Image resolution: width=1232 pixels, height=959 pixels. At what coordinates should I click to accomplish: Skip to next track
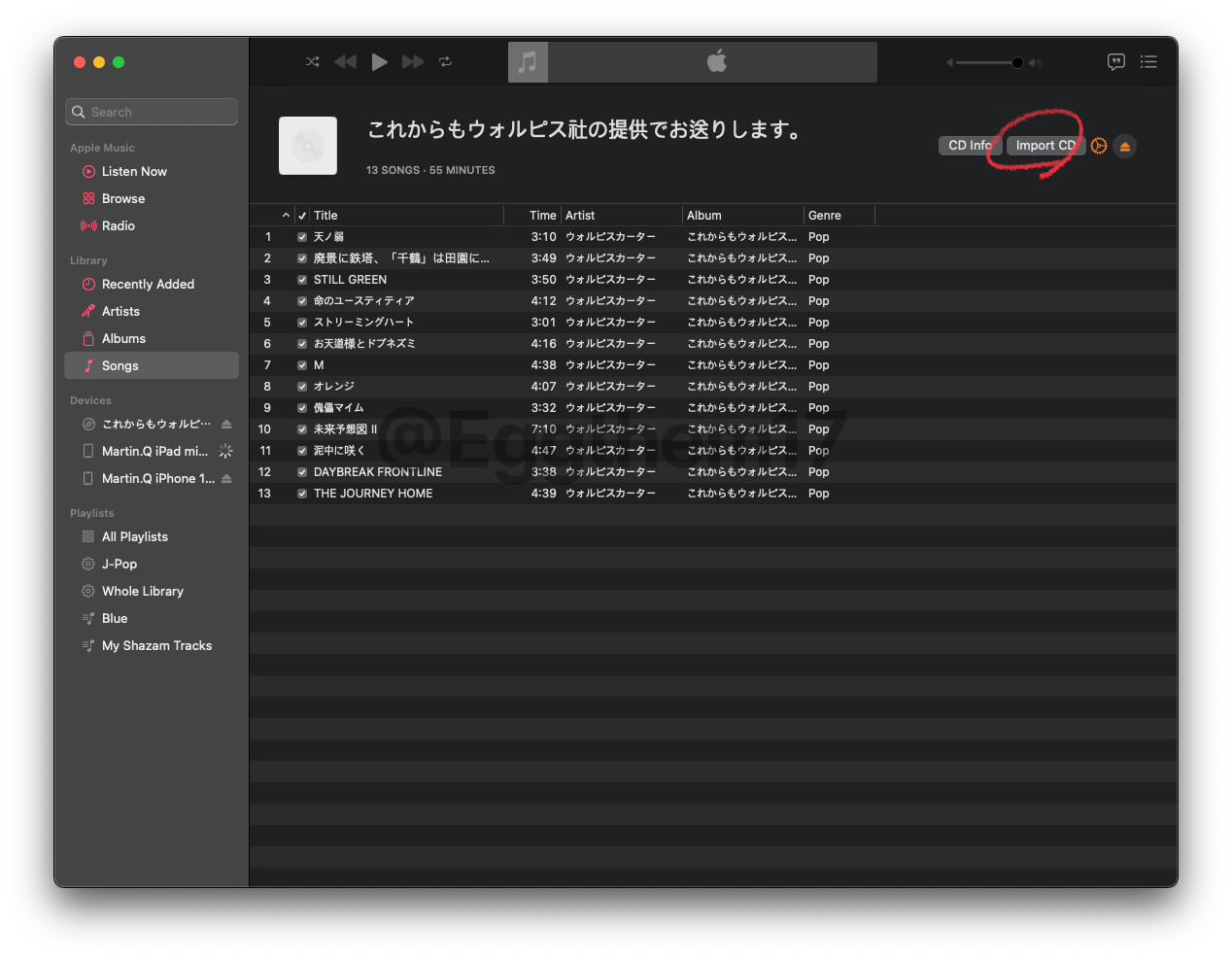click(x=413, y=61)
